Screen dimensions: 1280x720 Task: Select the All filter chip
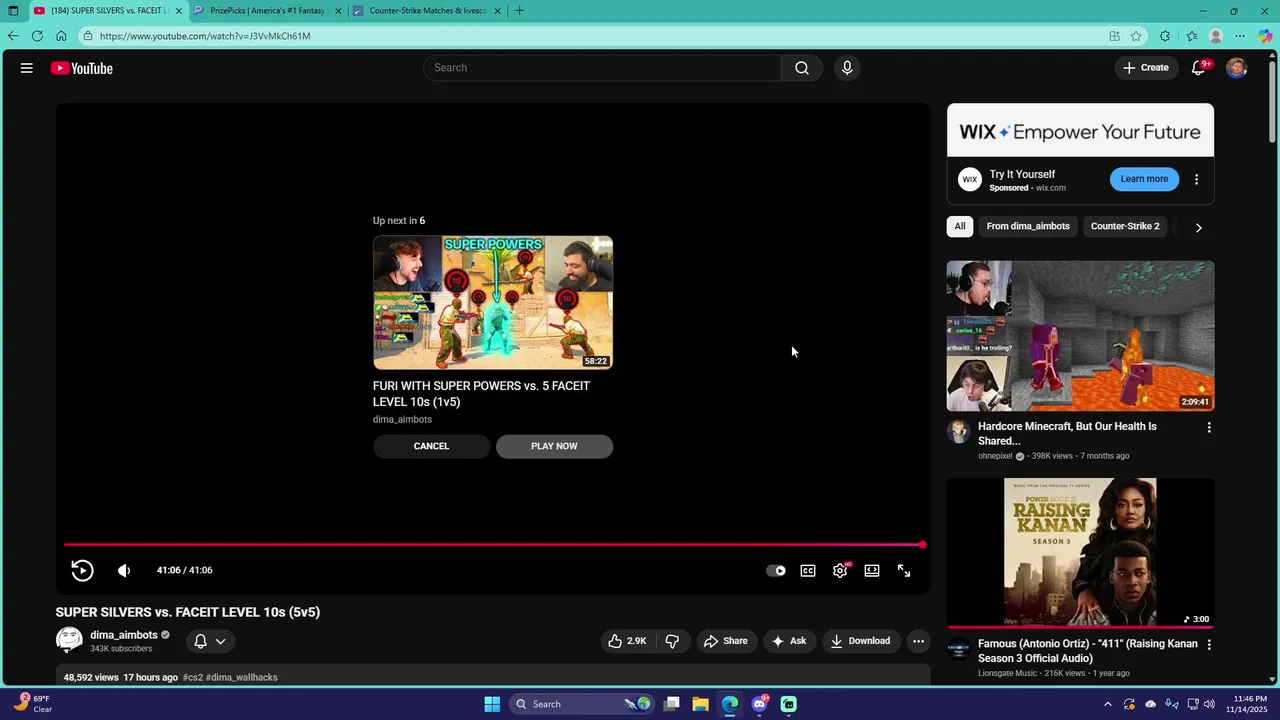coord(960,226)
